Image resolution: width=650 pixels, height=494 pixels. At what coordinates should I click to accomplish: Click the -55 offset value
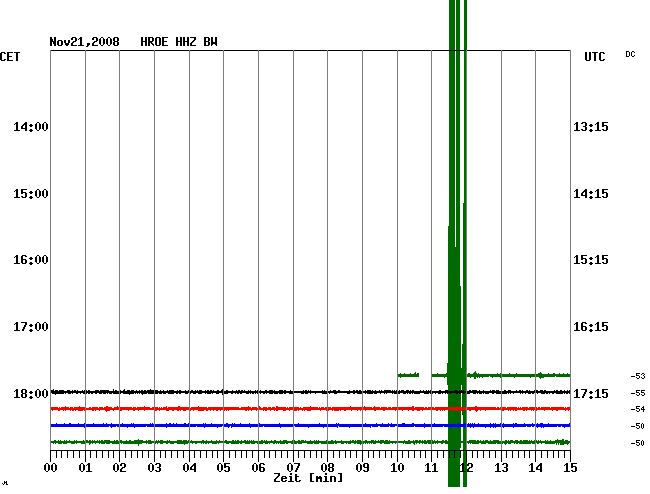click(638, 393)
